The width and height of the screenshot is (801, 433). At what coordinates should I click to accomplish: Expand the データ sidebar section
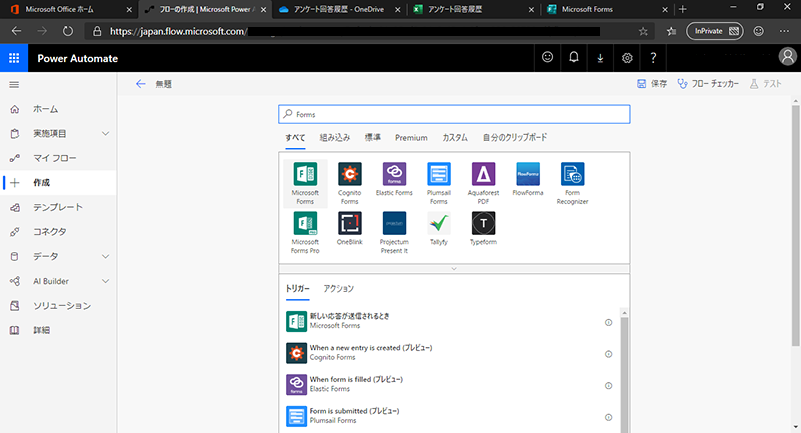105,256
